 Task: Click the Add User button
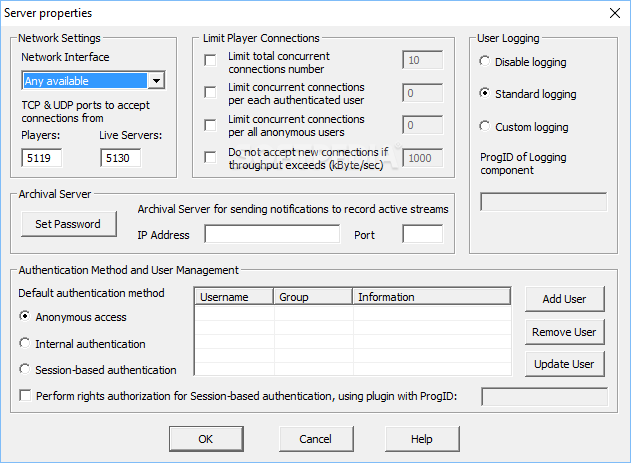tap(565, 299)
